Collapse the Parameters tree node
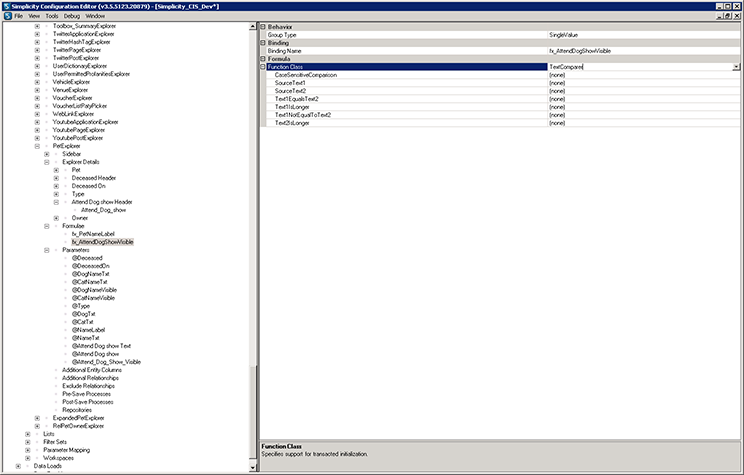This screenshot has height=475, width=744. tap(46, 250)
